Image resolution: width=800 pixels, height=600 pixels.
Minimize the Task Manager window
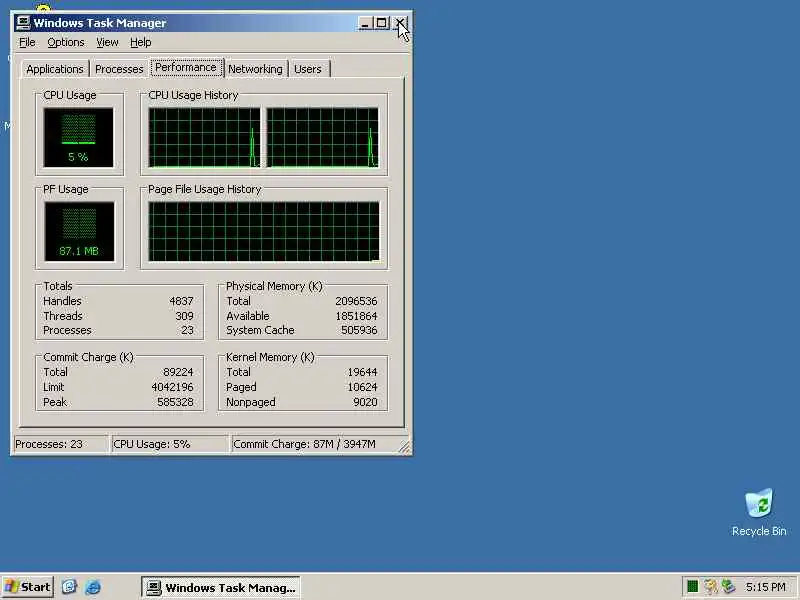click(x=365, y=23)
